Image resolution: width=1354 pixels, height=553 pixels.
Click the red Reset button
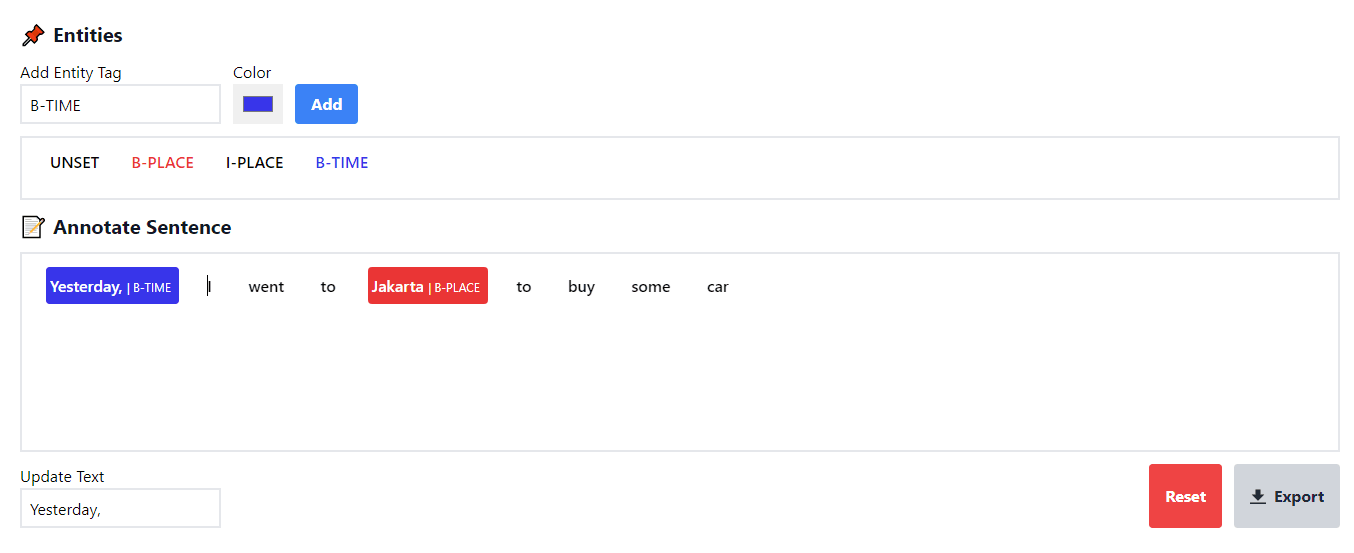1185,496
